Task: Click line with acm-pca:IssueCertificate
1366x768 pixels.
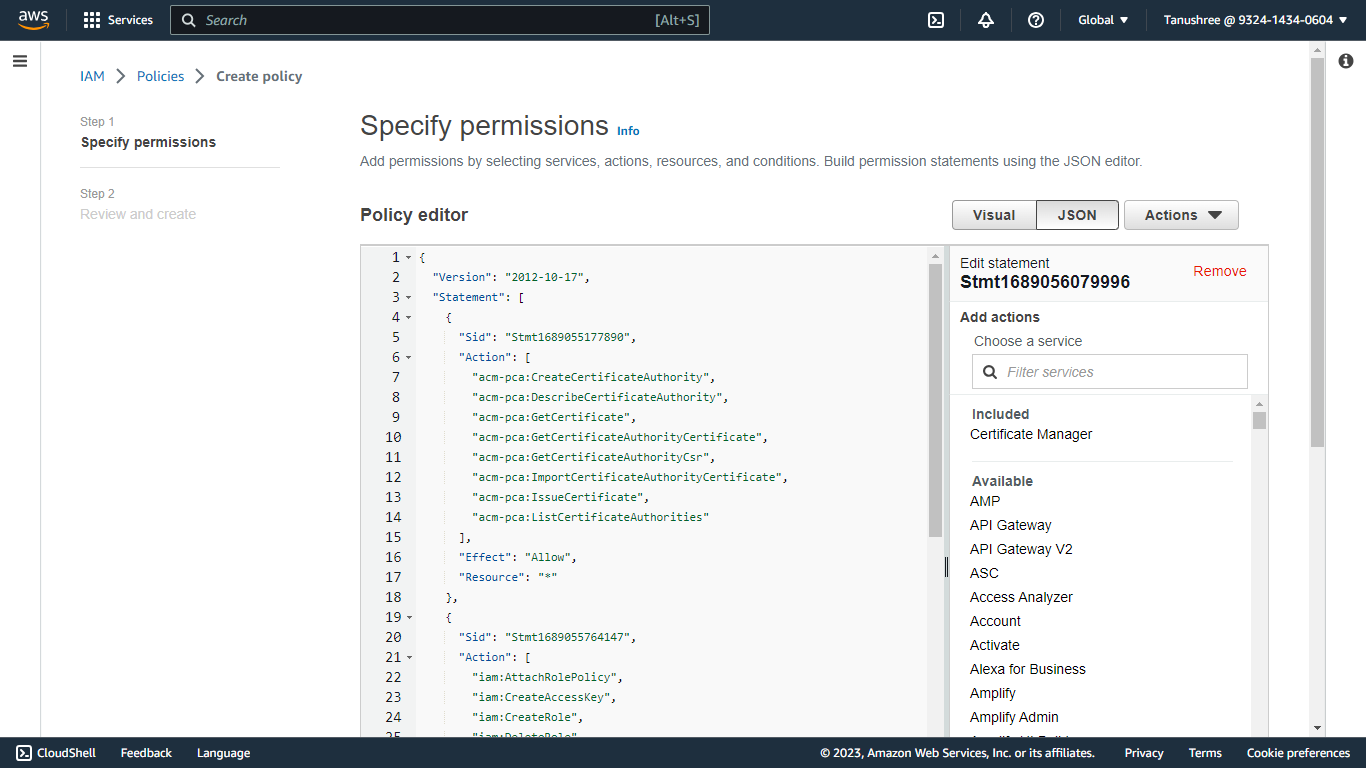Action: (x=560, y=497)
